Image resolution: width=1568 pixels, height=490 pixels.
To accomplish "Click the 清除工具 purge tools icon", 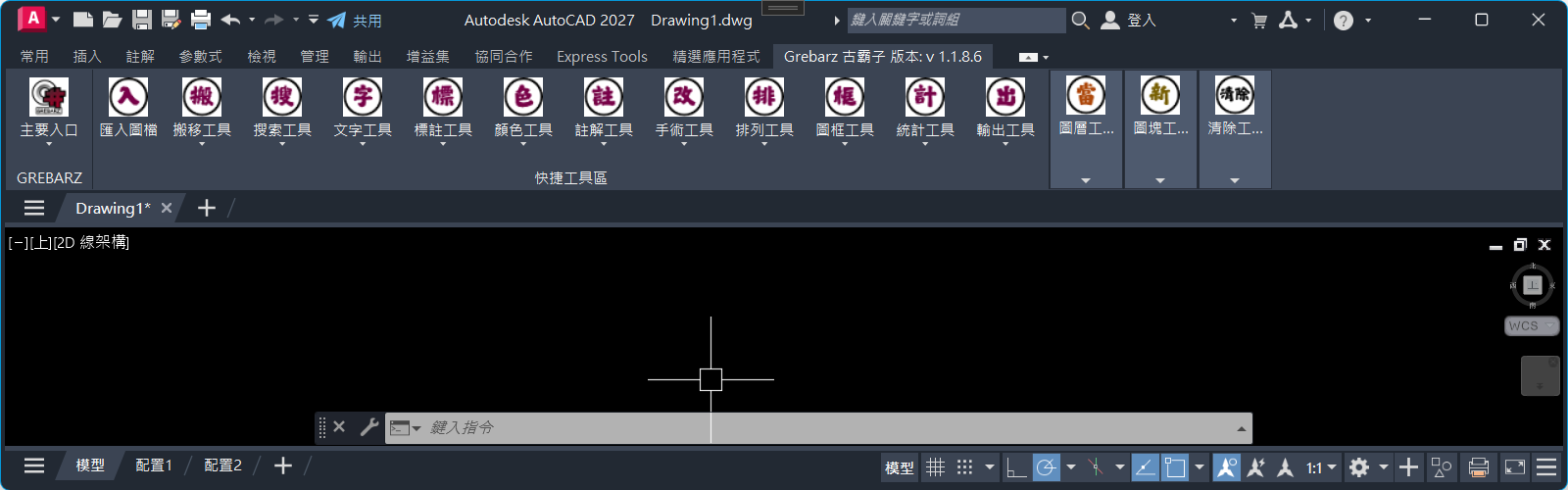I will (x=1235, y=95).
